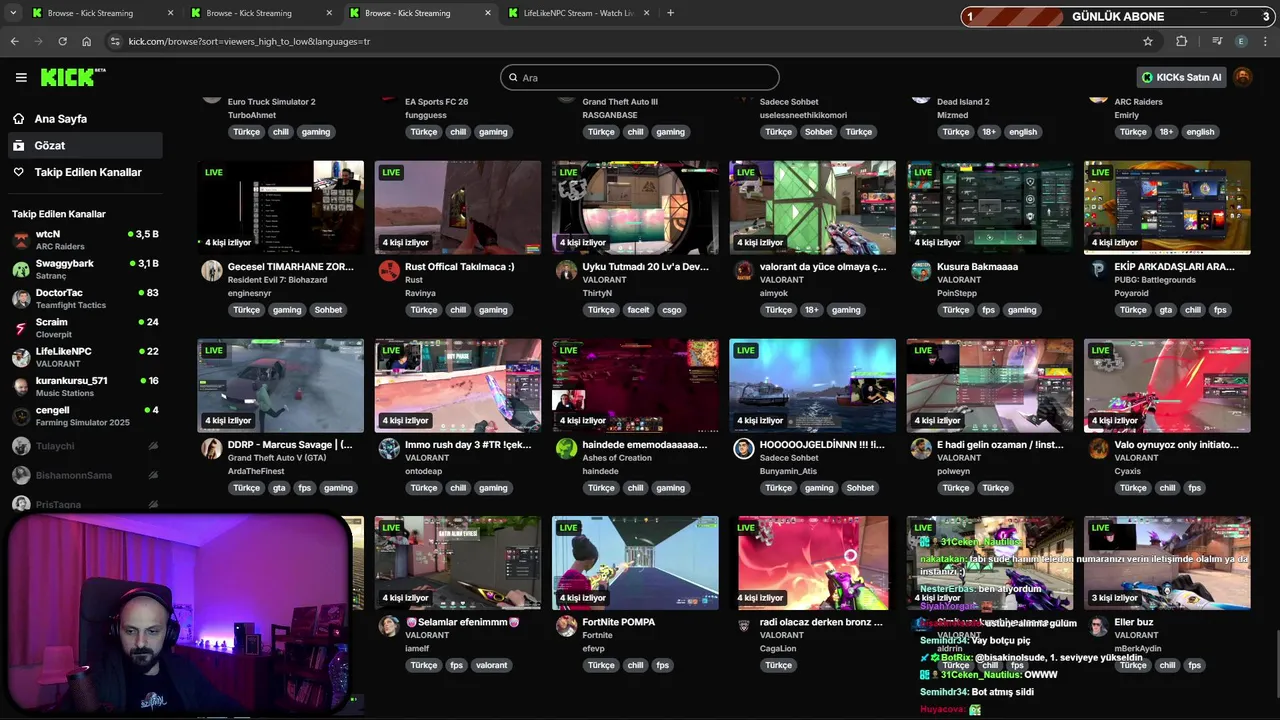Click ThirtyN channel avatar
The image size is (1280, 720).
(566, 271)
